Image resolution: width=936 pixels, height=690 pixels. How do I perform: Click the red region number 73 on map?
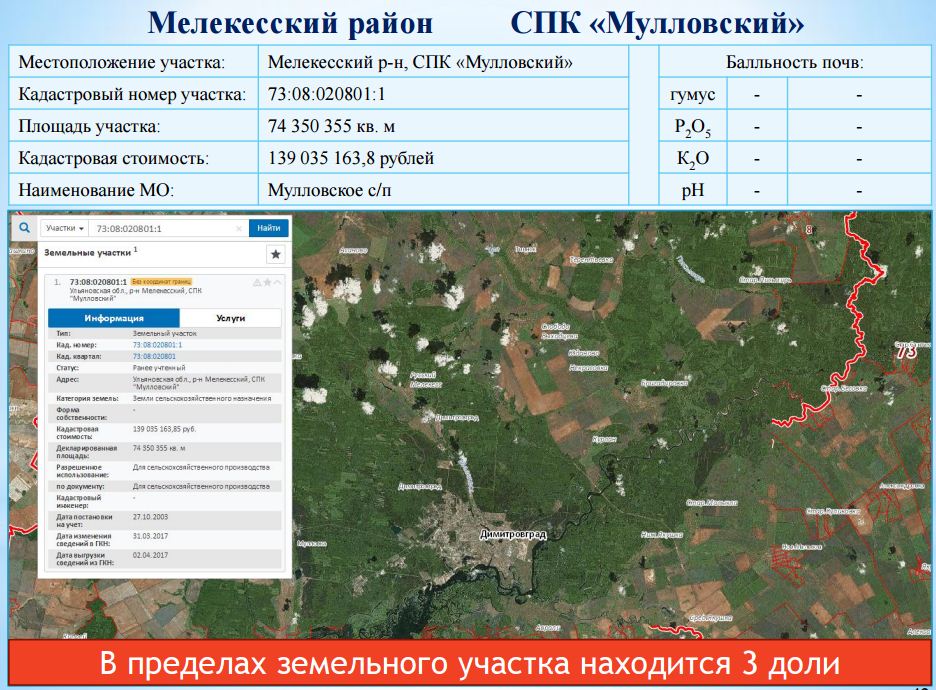(907, 351)
